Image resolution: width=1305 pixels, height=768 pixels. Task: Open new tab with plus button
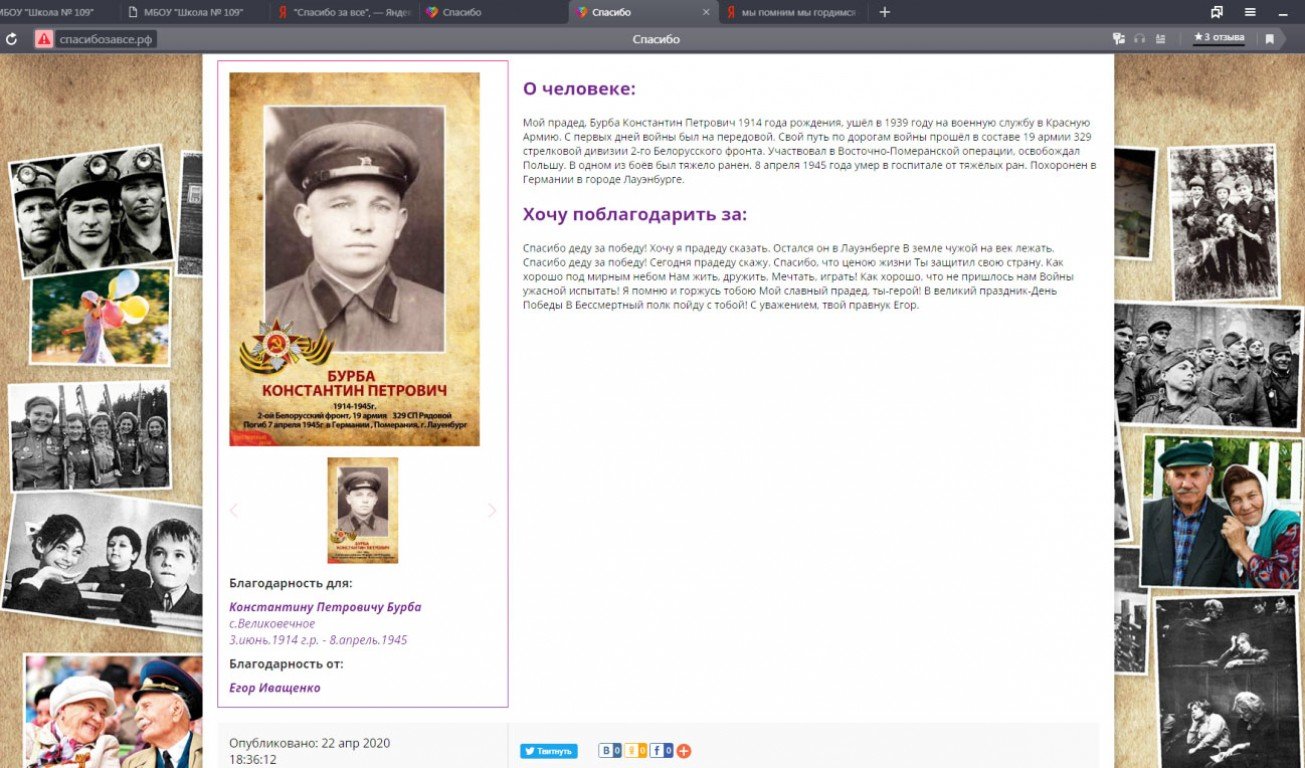point(884,12)
